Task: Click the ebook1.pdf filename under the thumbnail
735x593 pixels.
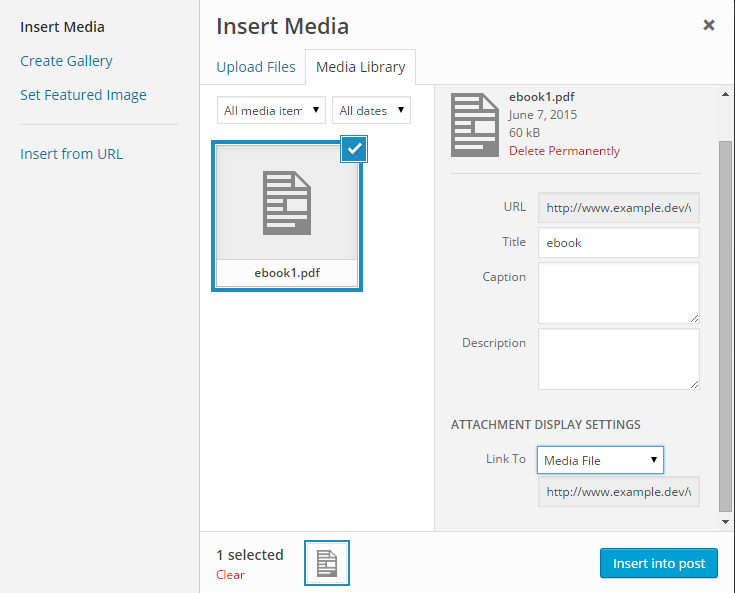Action: coord(287,273)
